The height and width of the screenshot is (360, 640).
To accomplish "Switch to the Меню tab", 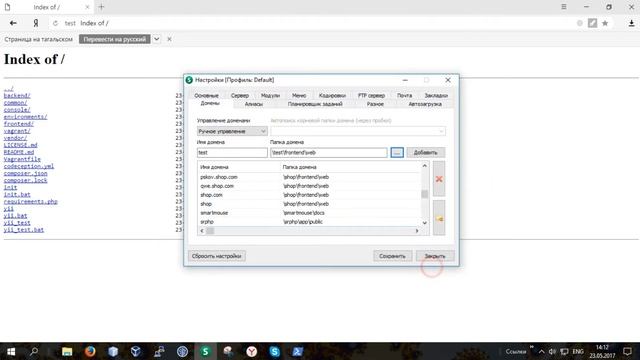I will pos(299,96).
